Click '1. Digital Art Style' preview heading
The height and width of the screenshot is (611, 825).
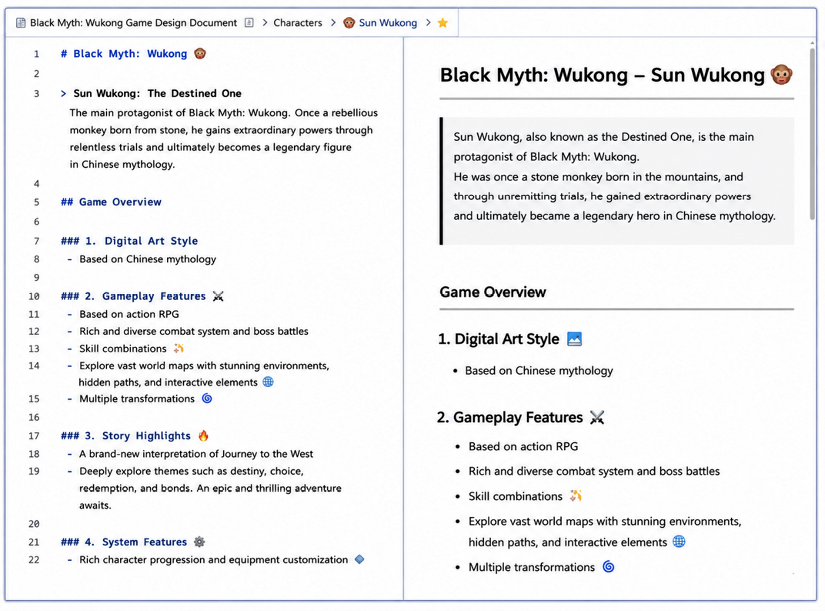coord(499,339)
